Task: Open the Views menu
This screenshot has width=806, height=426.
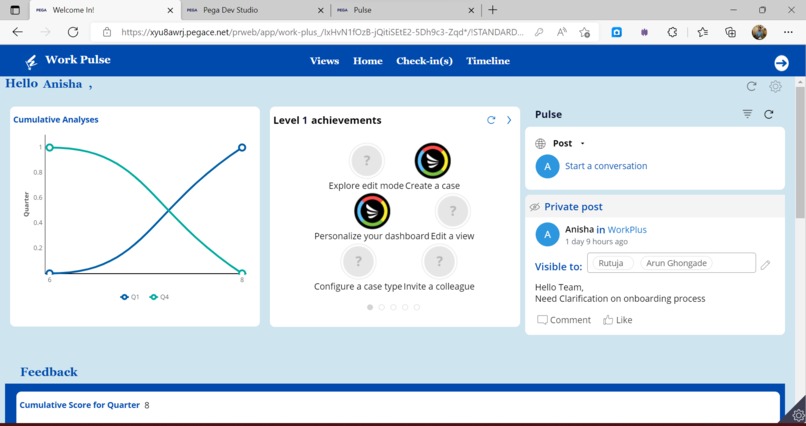Action: pos(324,61)
